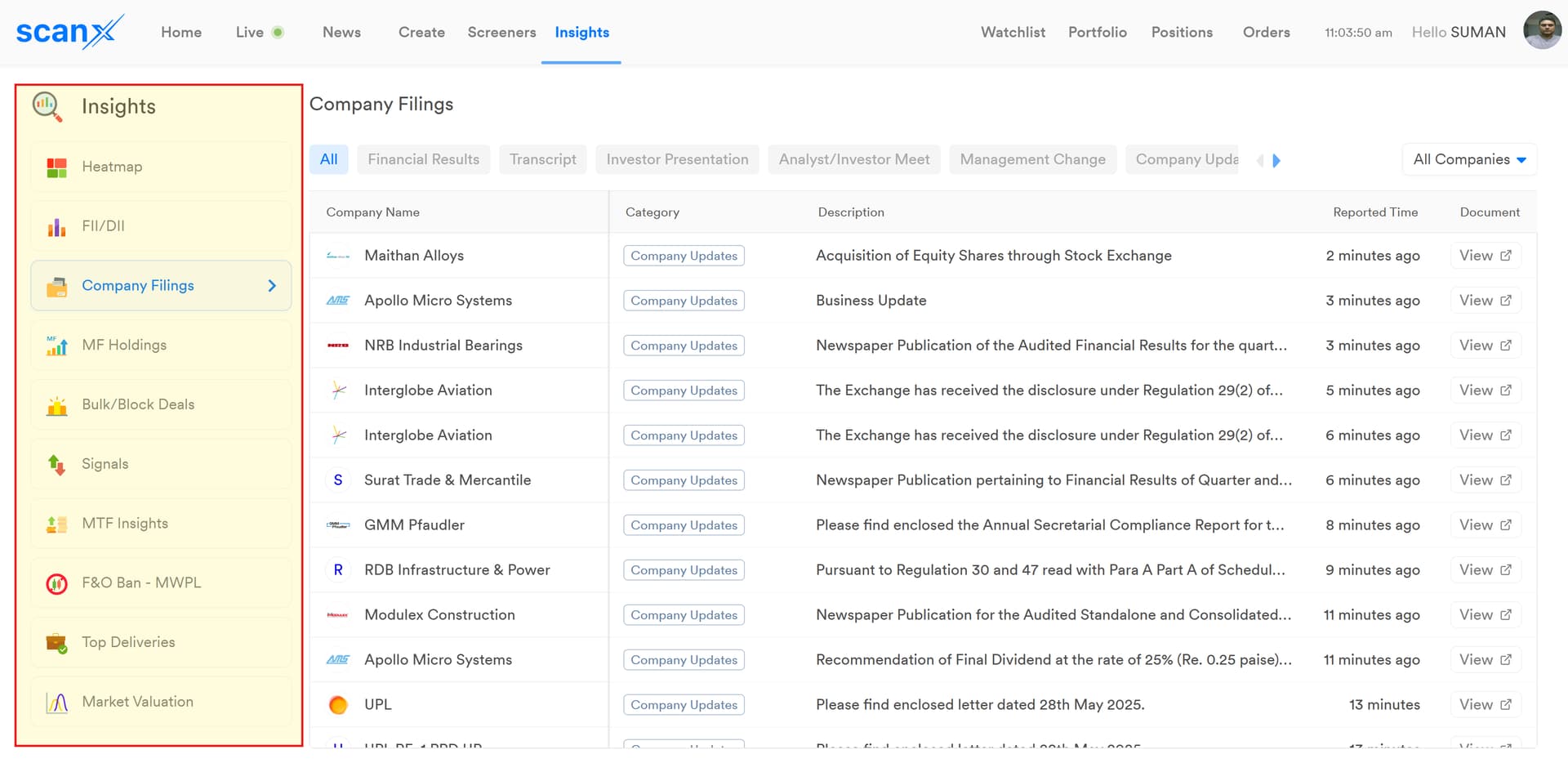Viewport: 1568px width, 772px height.
Task: Click Company Updates tag in Maithan Alloys row
Action: [x=684, y=256]
